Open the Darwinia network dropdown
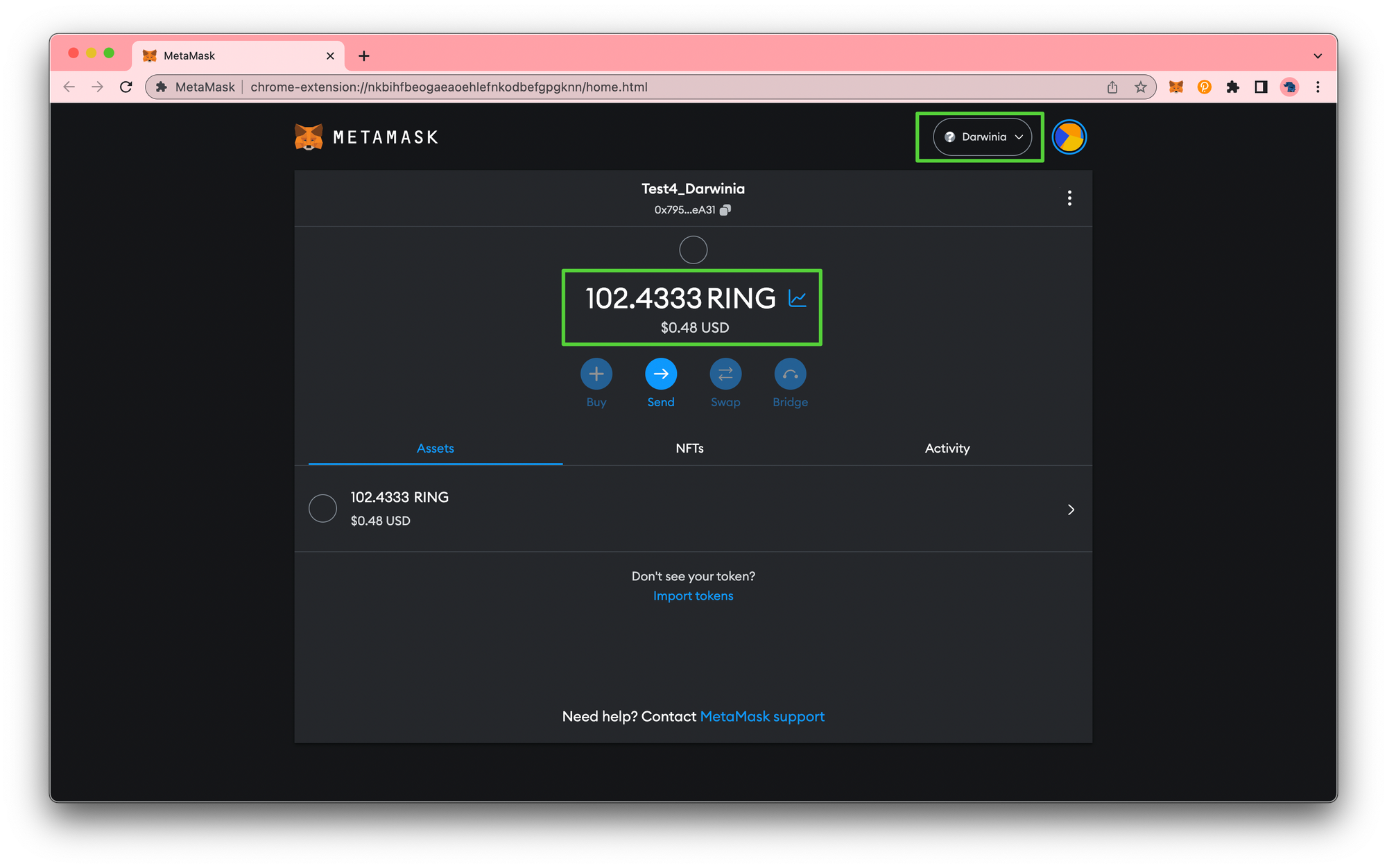 click(x=982, y=137)
